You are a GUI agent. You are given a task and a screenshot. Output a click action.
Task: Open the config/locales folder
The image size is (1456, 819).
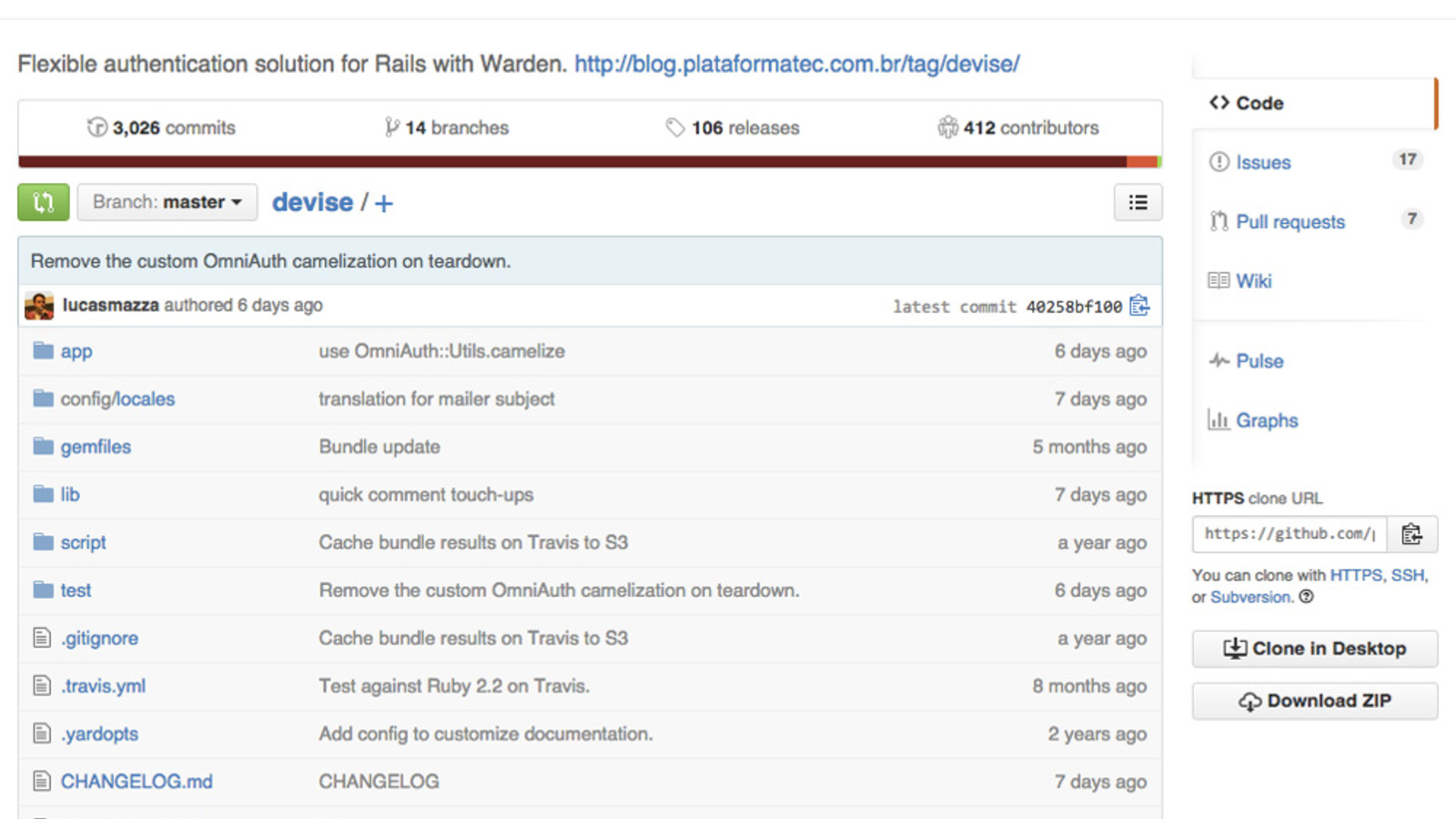coord(117,399)
